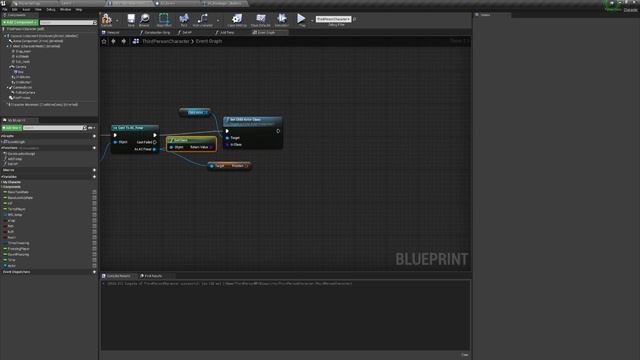Open the Add Component dropdown button
The image size is (640, 360).
[x=20, y=22]
